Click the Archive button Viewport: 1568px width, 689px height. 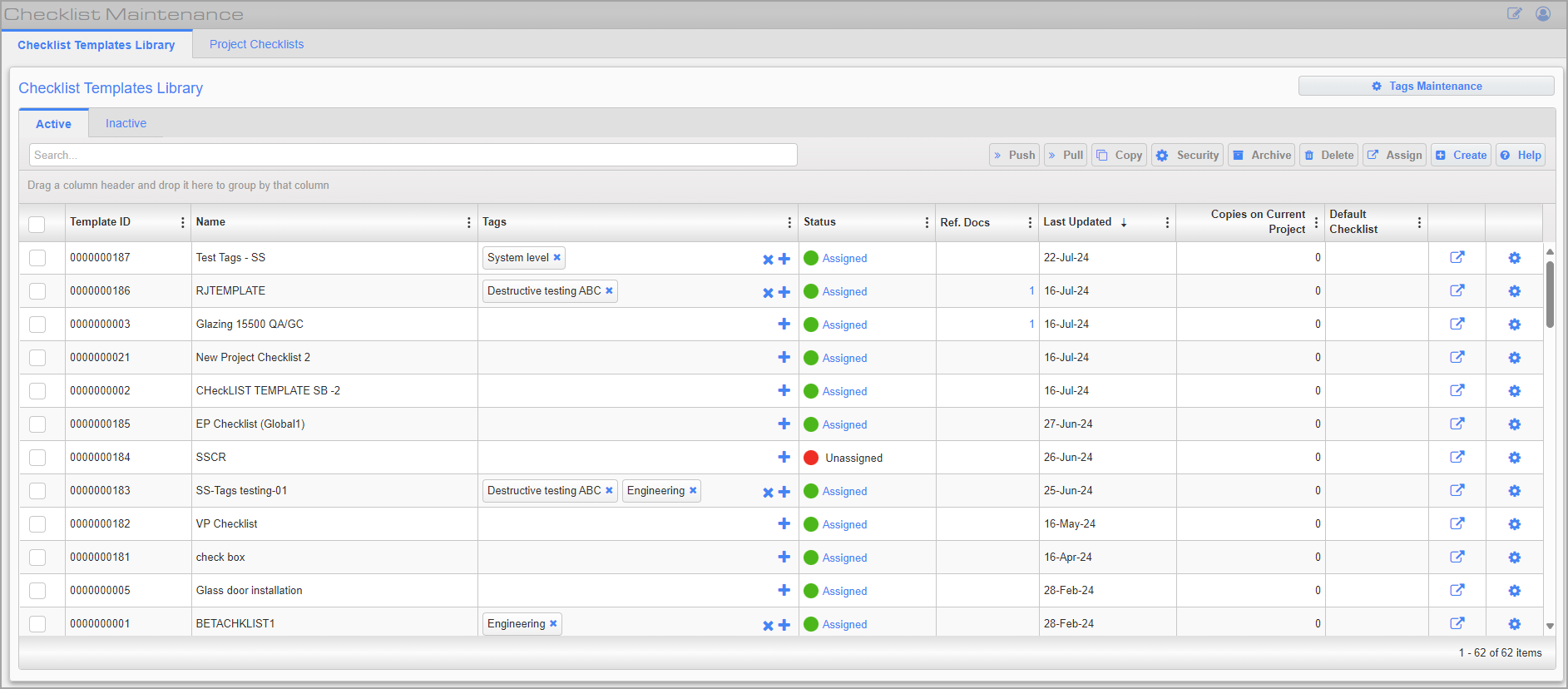click(1262, 155)
